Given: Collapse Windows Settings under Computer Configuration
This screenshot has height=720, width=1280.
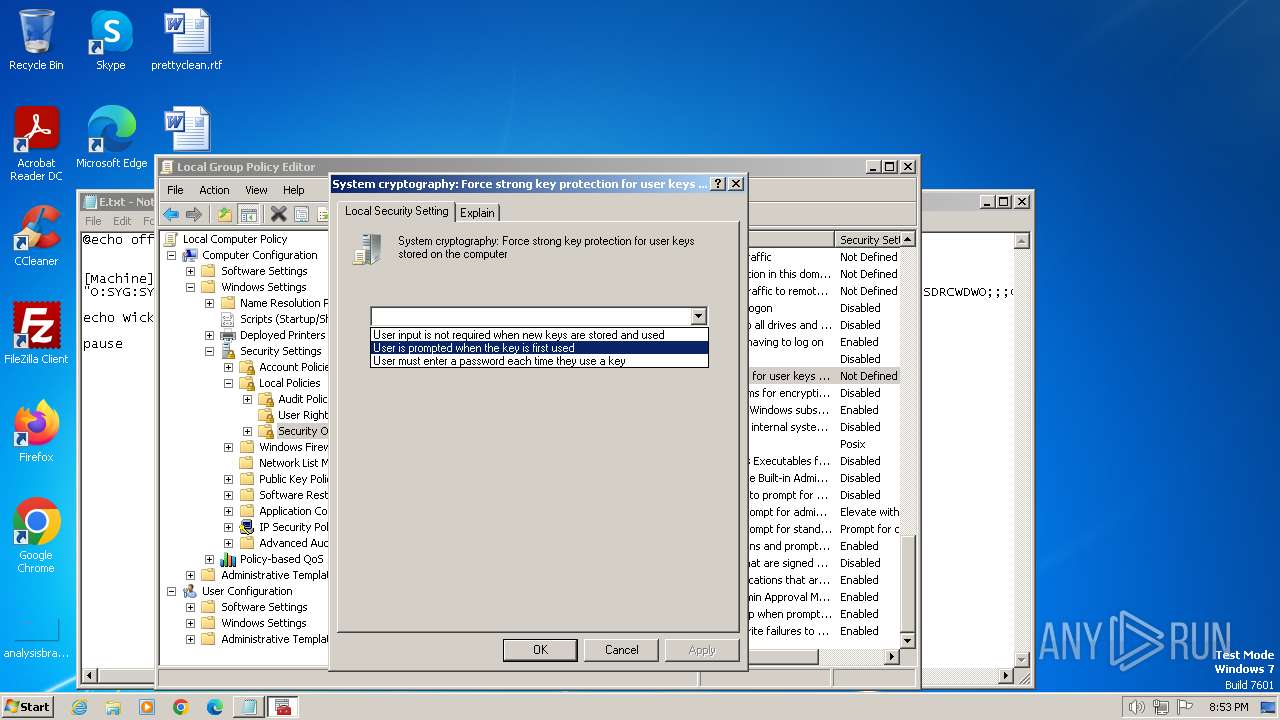Looking at the screenshot, I should [190, 287].
